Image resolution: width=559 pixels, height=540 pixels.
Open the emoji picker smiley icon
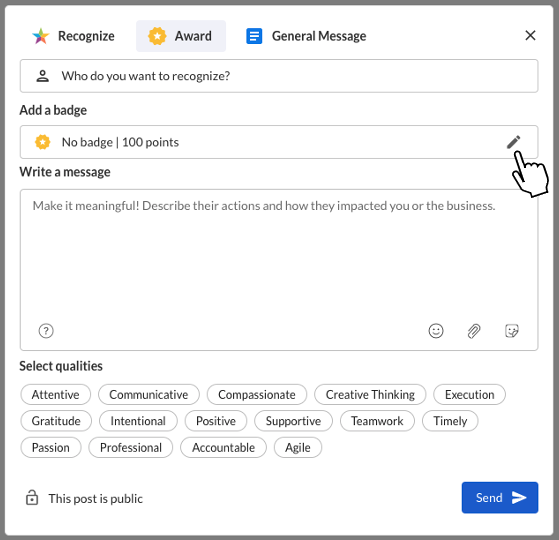pyautogui.click(x=436, y=331)
